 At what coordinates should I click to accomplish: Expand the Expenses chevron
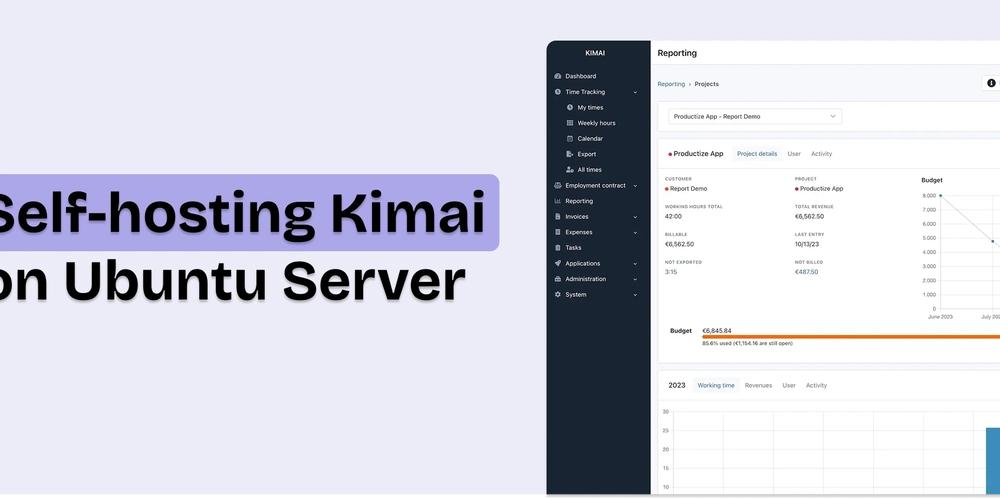point(635,233)
